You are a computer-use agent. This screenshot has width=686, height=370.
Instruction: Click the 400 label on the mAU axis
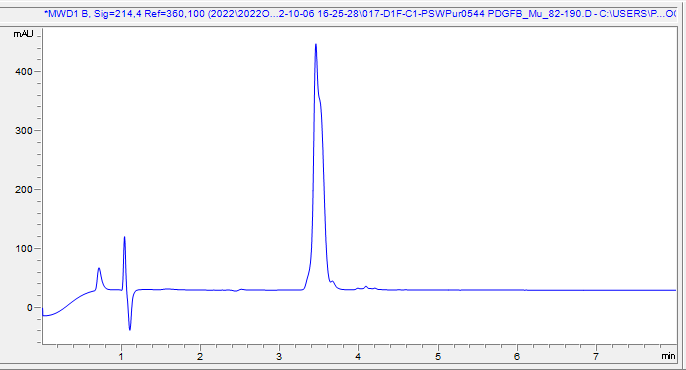pyautogui.click(x=24, y=72)
